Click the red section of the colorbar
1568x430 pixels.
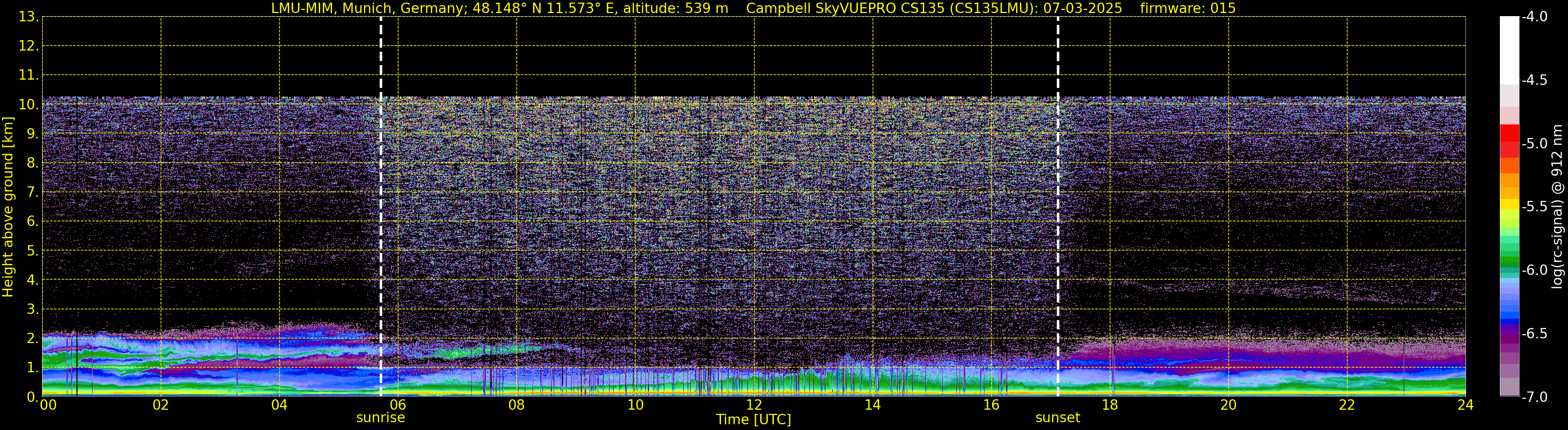pyautogui.click(x=1509, y=141)
